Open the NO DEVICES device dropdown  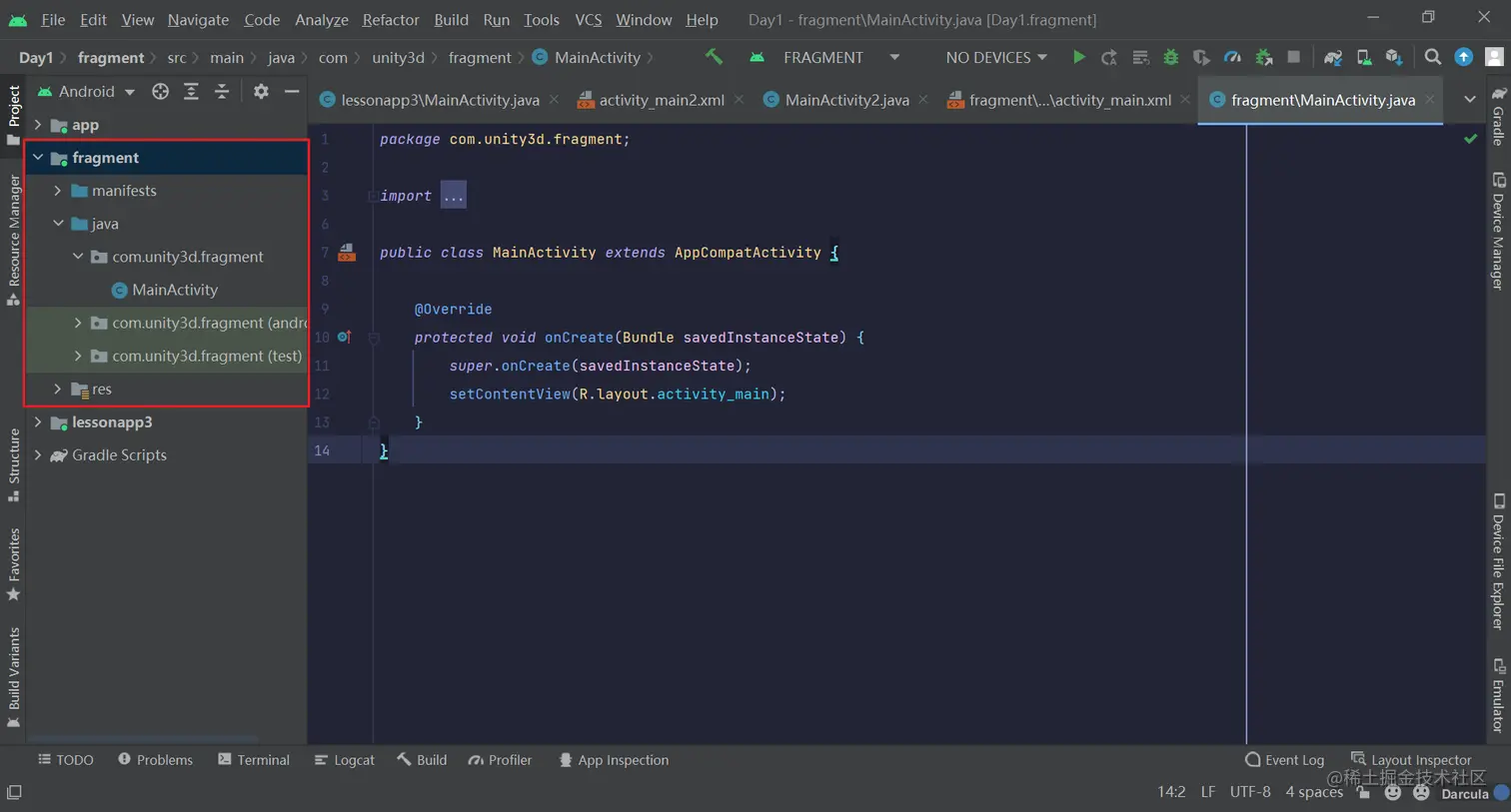click(996, 57)
